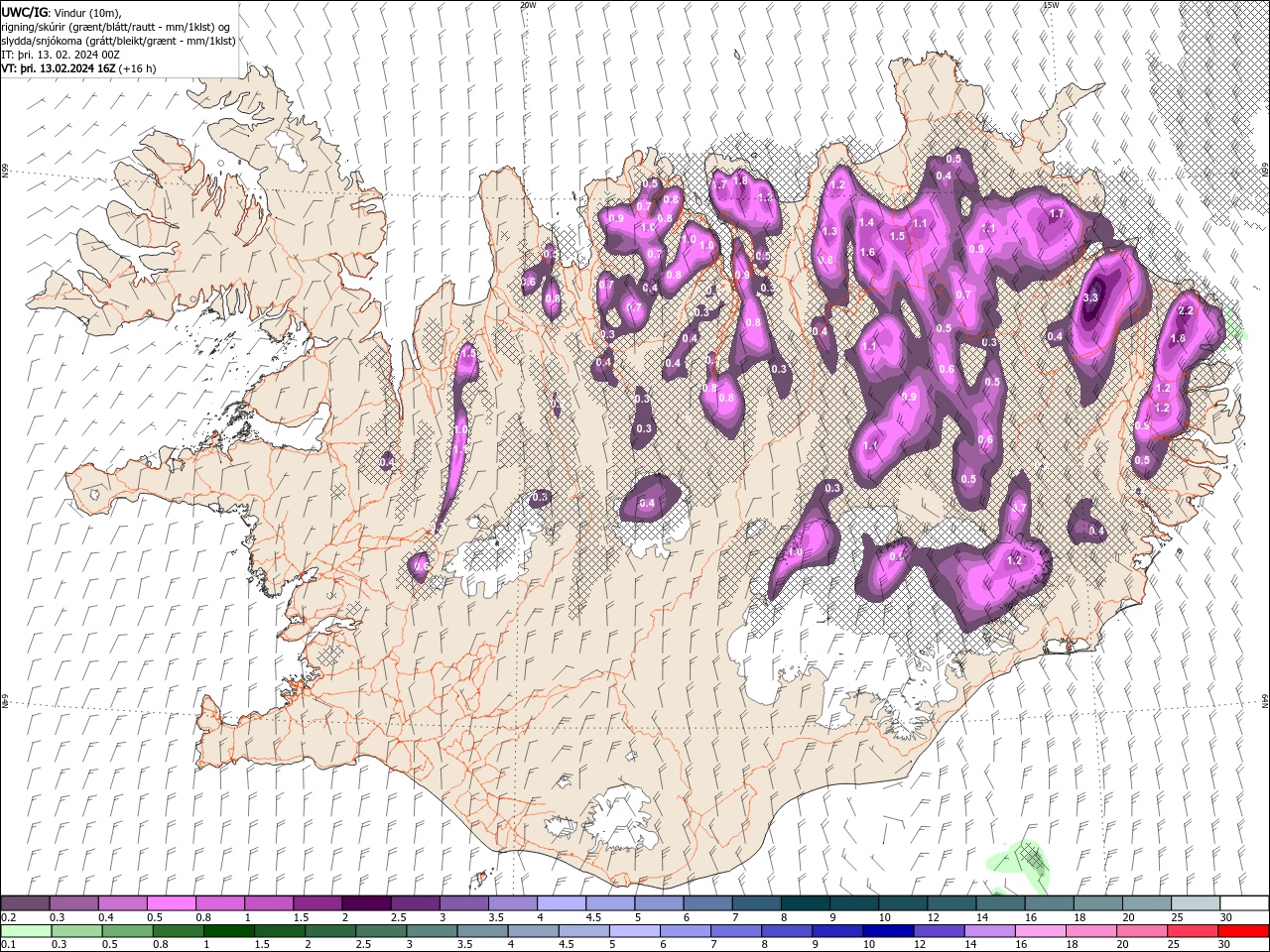Click the pale green lower legend swatch between 0.1 and 0.3
Image resolution: width=1270 pixels, height=952 pixels.
point(27,931)
